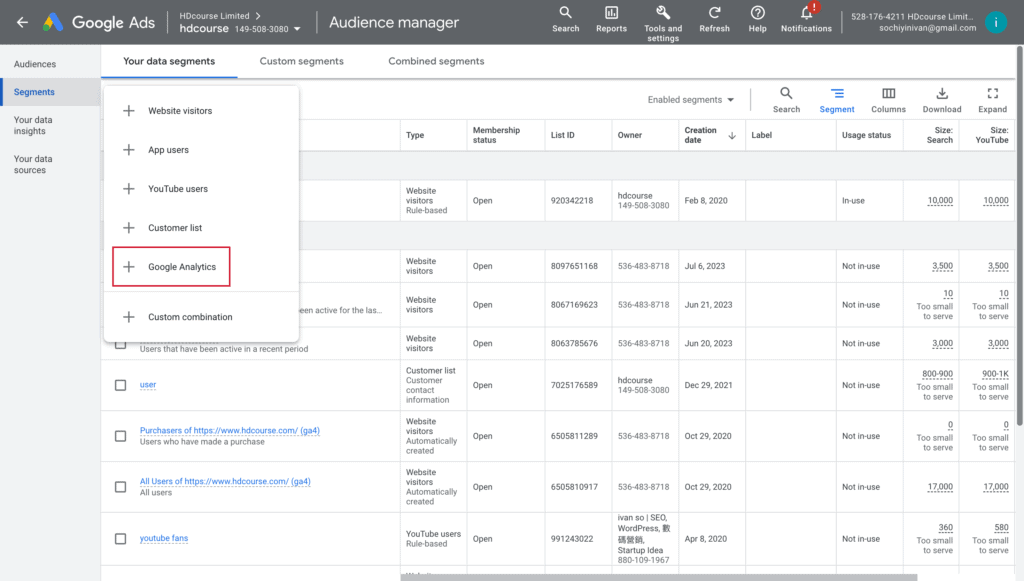Open the Help icon
The width and height of the screenshot is (1024, 581).
(x=758, y=20)
